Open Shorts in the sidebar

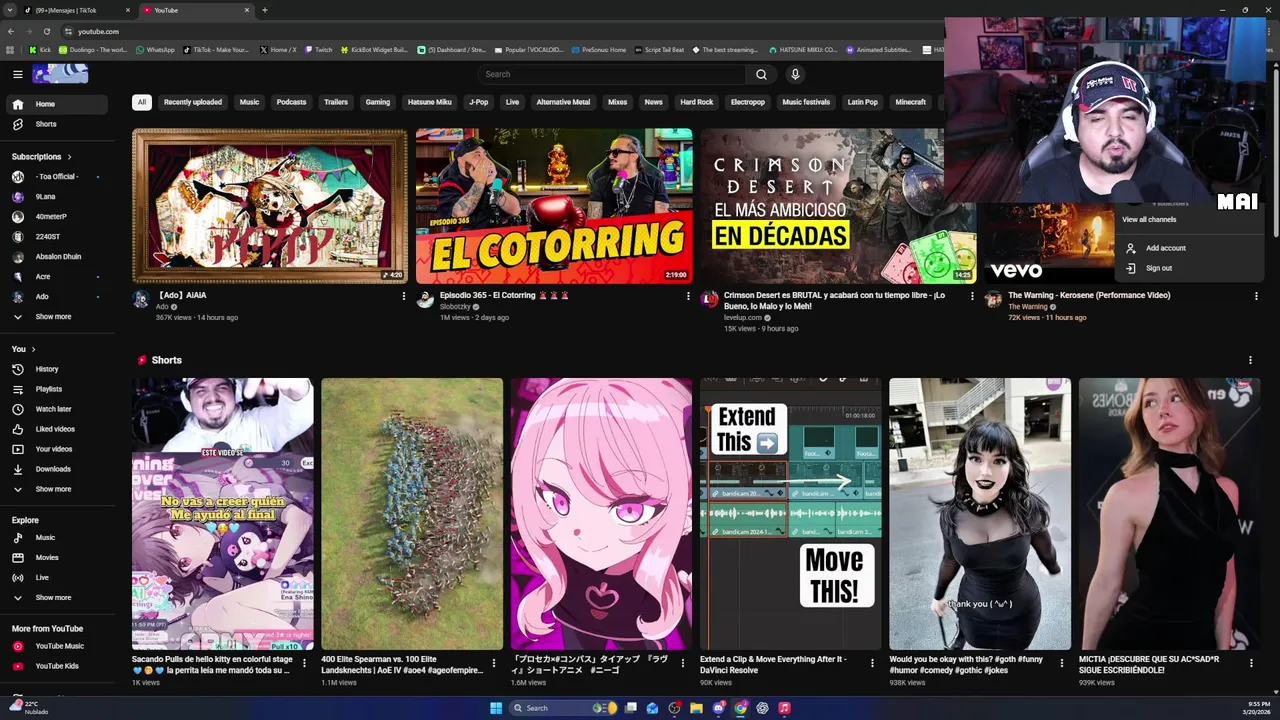pyautogui.click(x=56, y=124)
